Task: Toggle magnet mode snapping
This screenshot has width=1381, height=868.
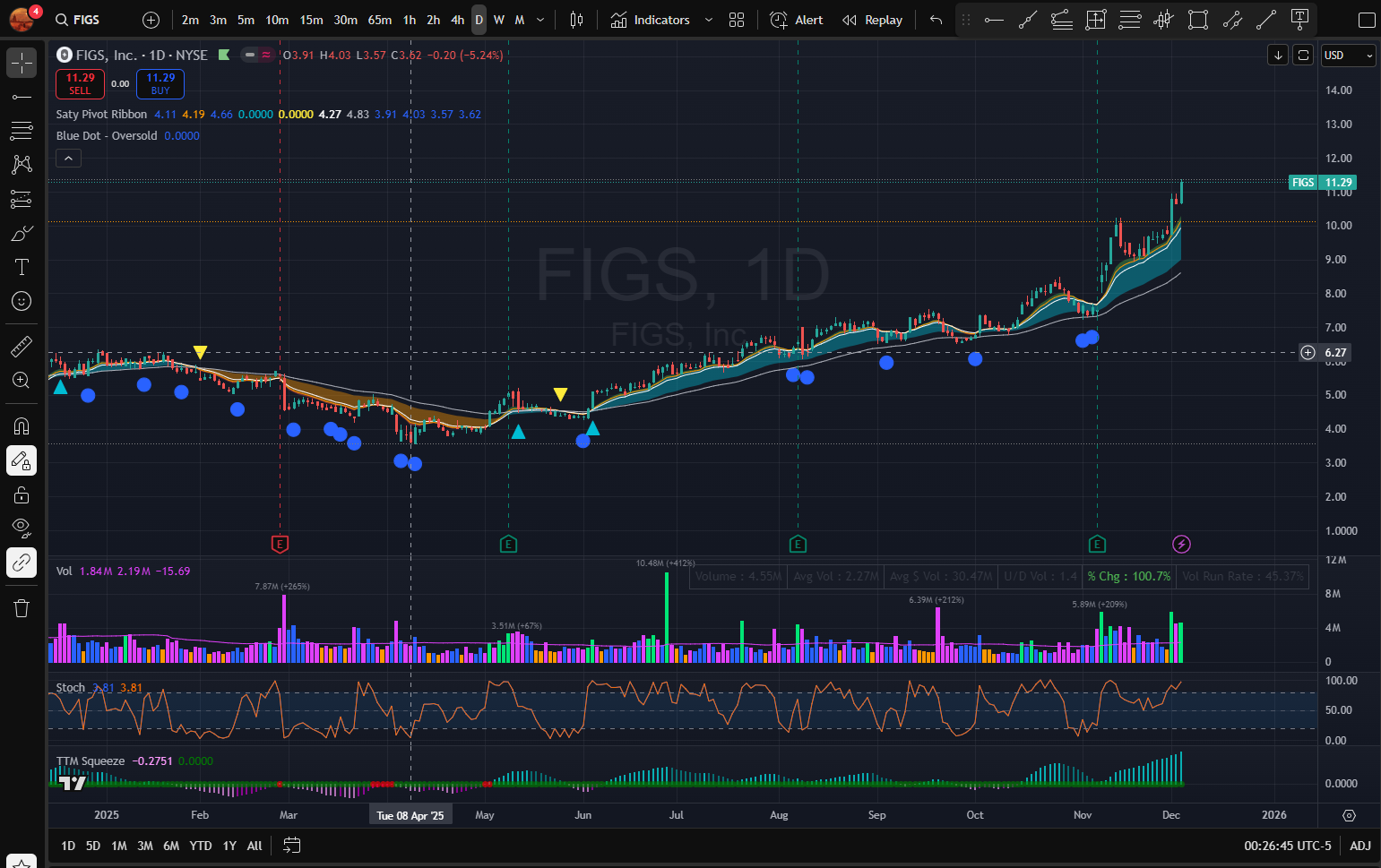Action: pyautogui.click(x=22, y=426)
